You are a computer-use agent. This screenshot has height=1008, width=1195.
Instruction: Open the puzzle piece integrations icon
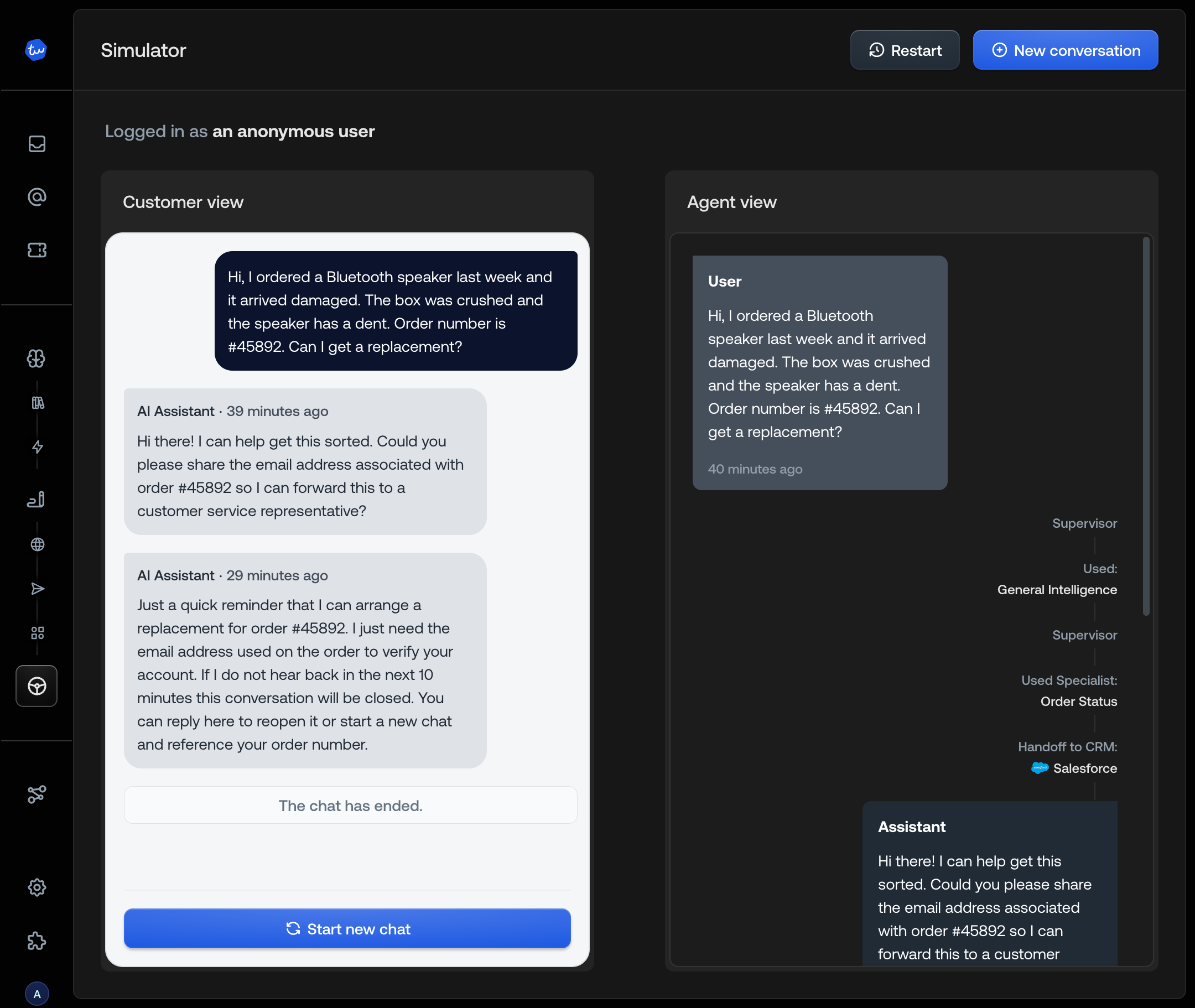37,941
